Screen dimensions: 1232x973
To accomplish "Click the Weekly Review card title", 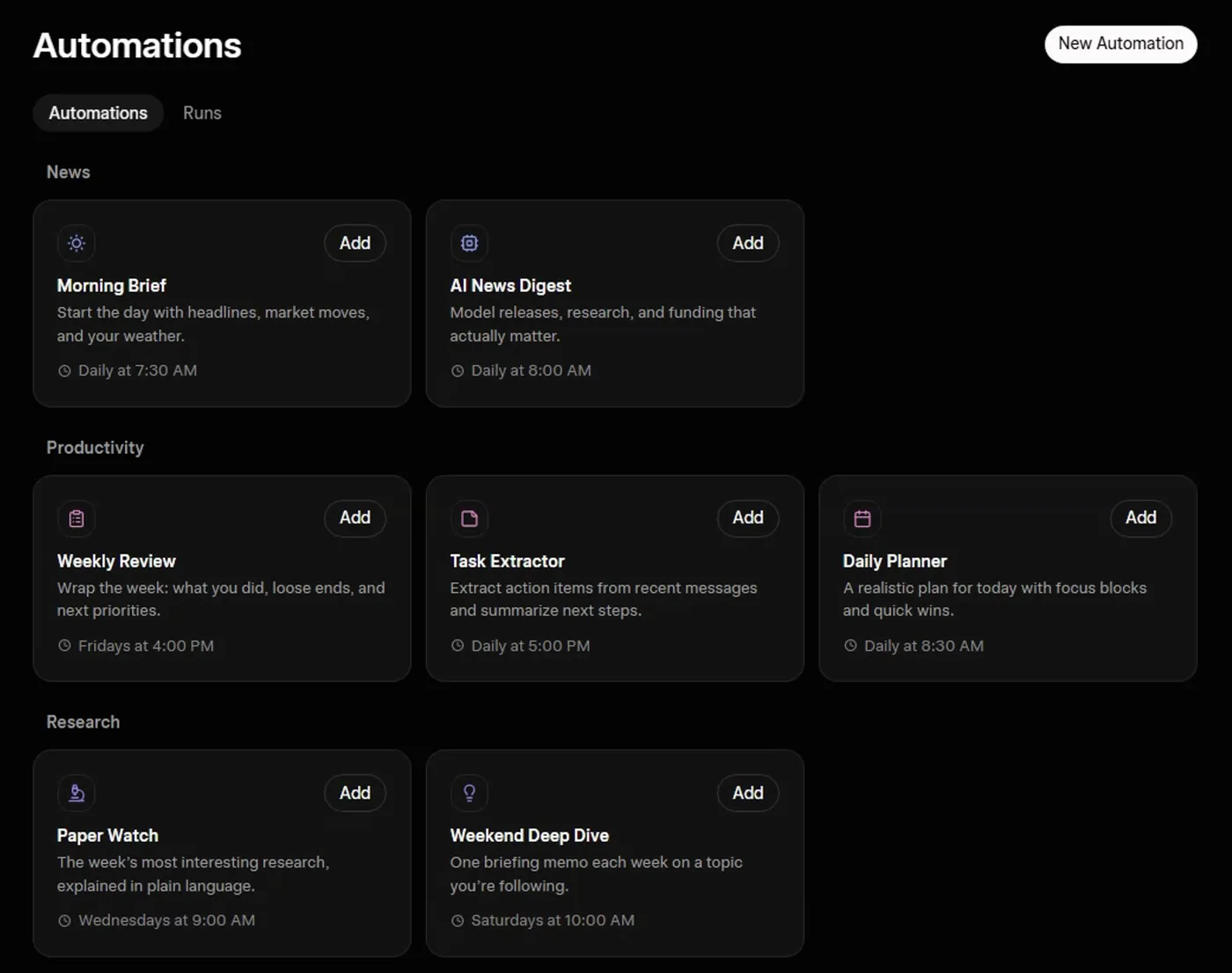I will [x=116, y=561].
